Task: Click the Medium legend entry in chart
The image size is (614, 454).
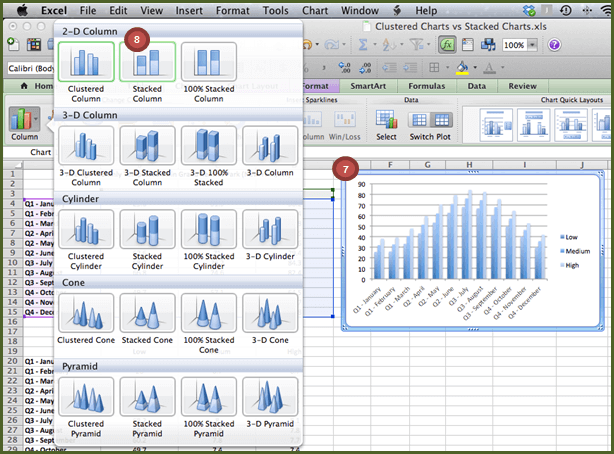Action: [x=575, y=251]
